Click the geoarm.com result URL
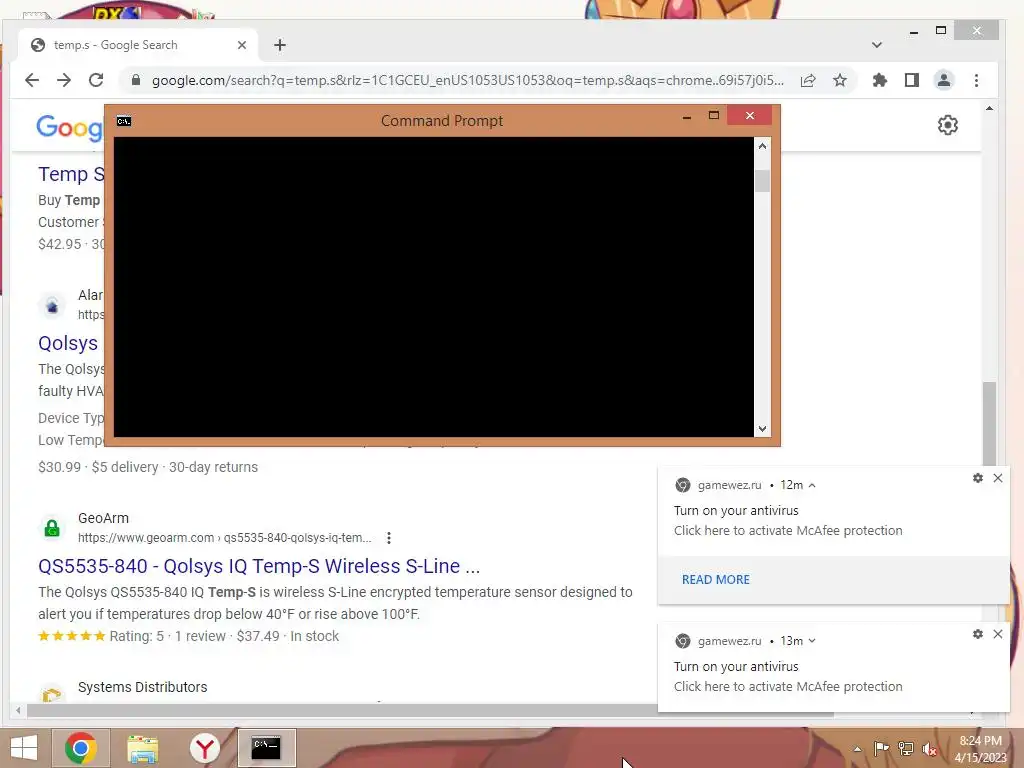This screenshot has width=1024, height=768. pos(225,538)
